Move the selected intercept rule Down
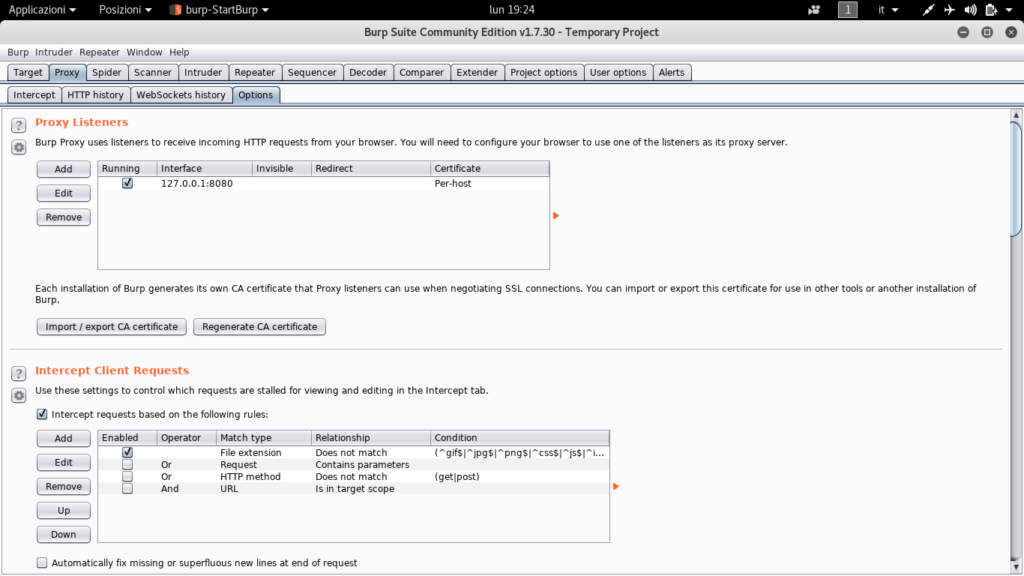 (x=63, y=534)
